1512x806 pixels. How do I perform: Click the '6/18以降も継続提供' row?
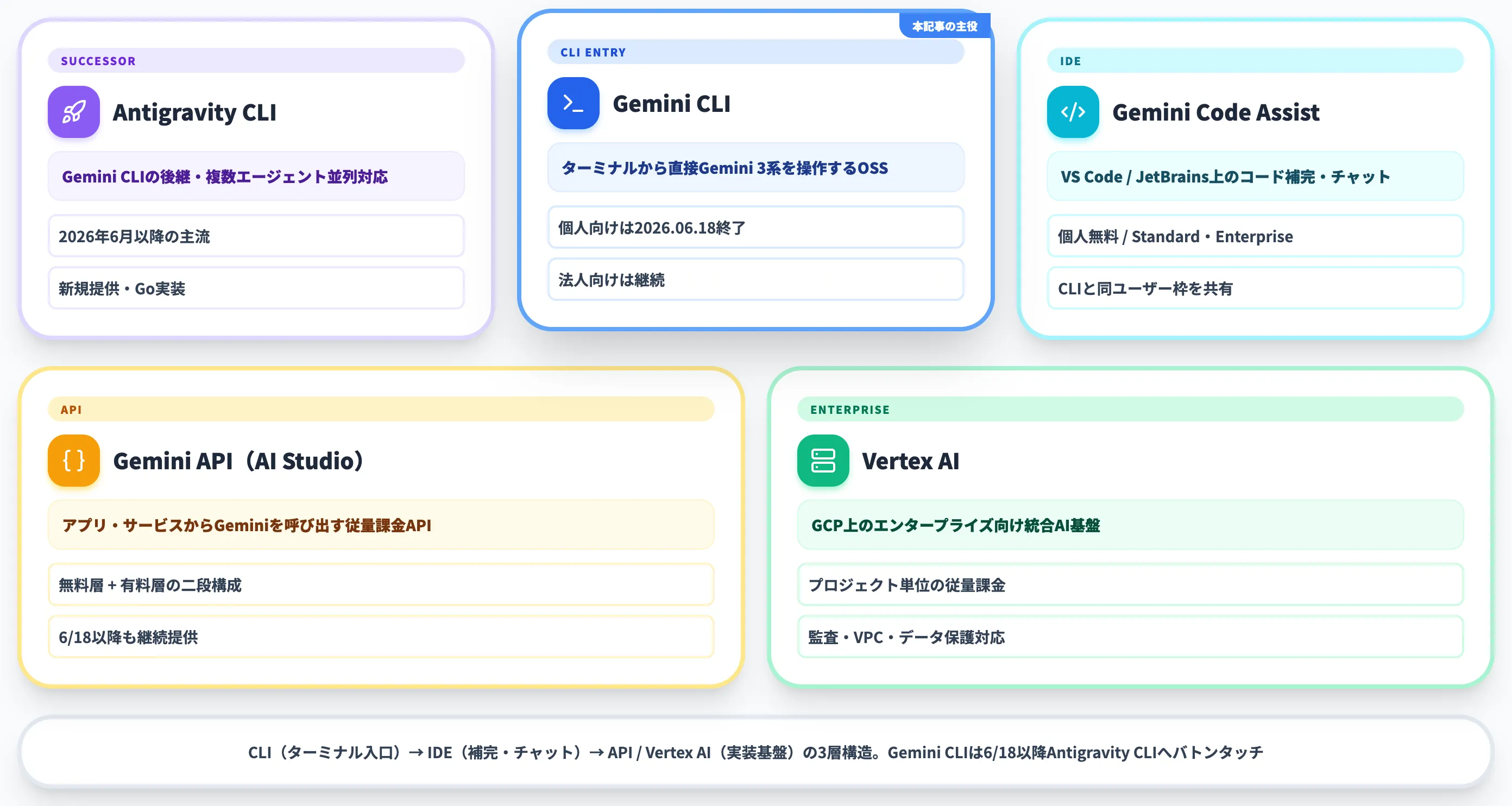[381, 637]
